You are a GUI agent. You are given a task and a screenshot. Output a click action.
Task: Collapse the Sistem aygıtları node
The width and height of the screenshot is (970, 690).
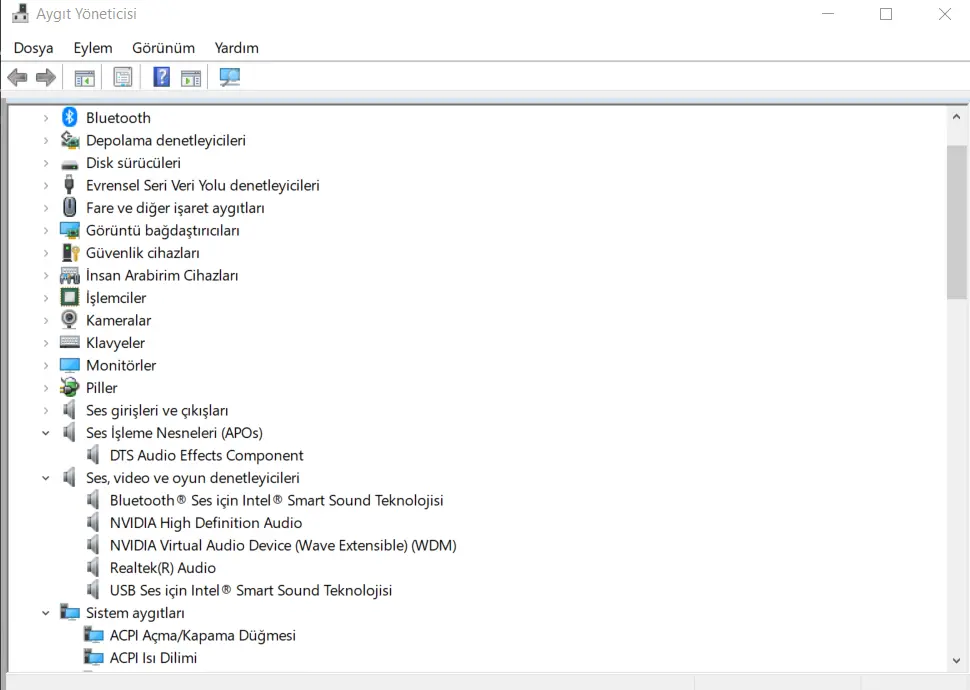[46, 613]
